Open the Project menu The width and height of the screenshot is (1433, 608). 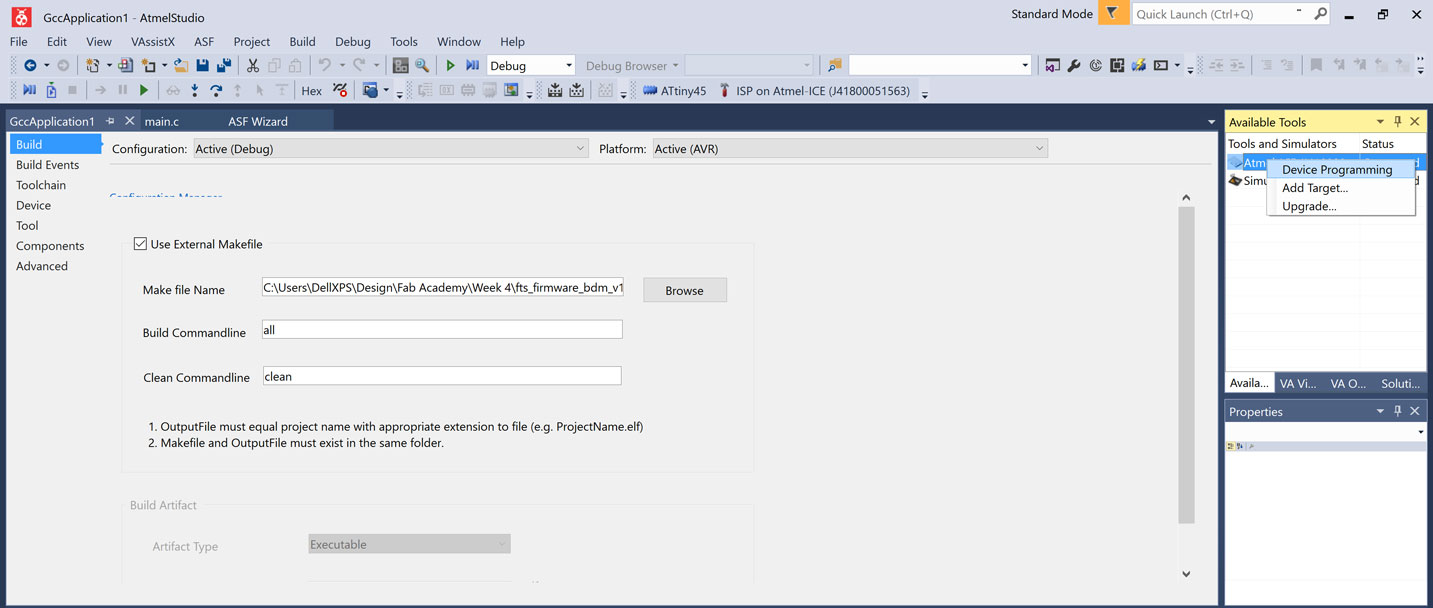pos(252,42)
